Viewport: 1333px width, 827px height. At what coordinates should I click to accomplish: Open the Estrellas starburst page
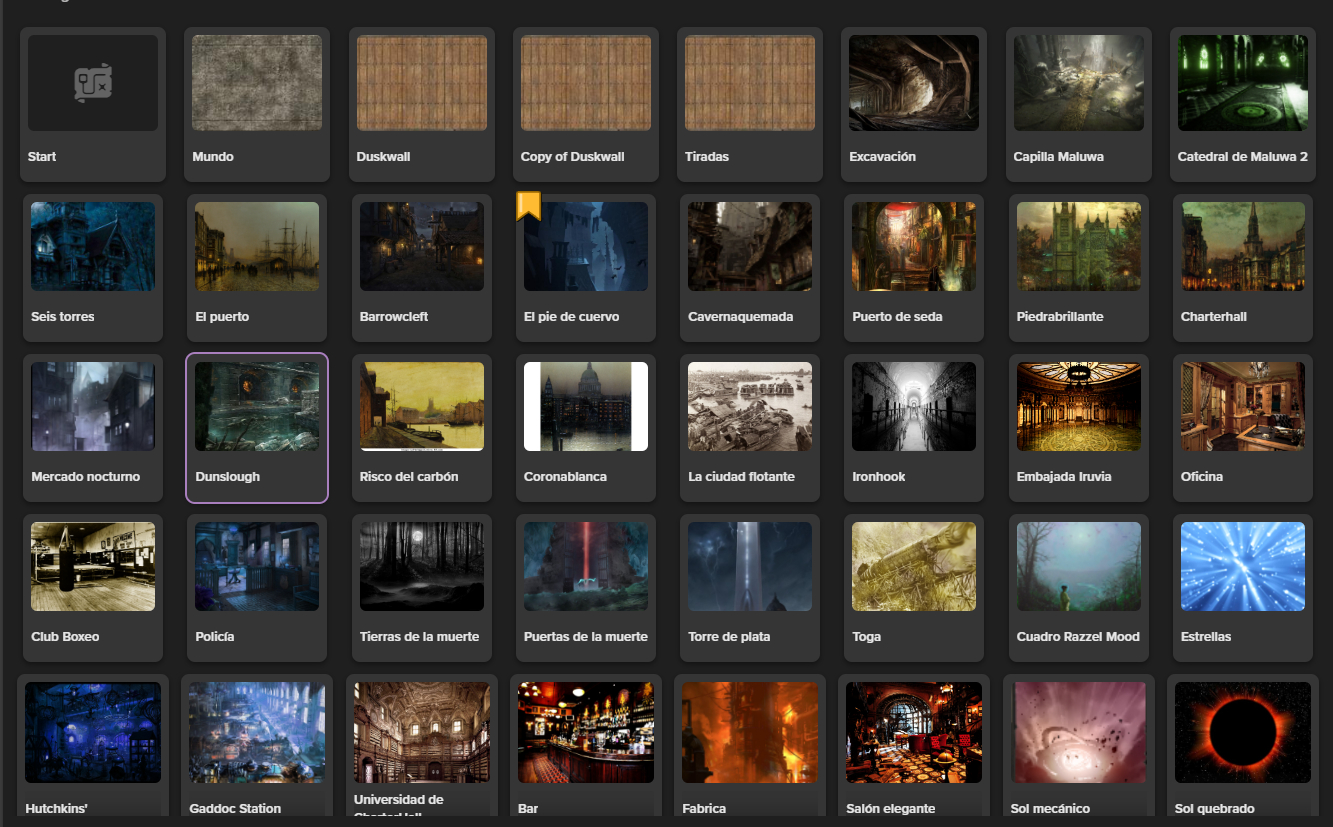[1242, 567]
